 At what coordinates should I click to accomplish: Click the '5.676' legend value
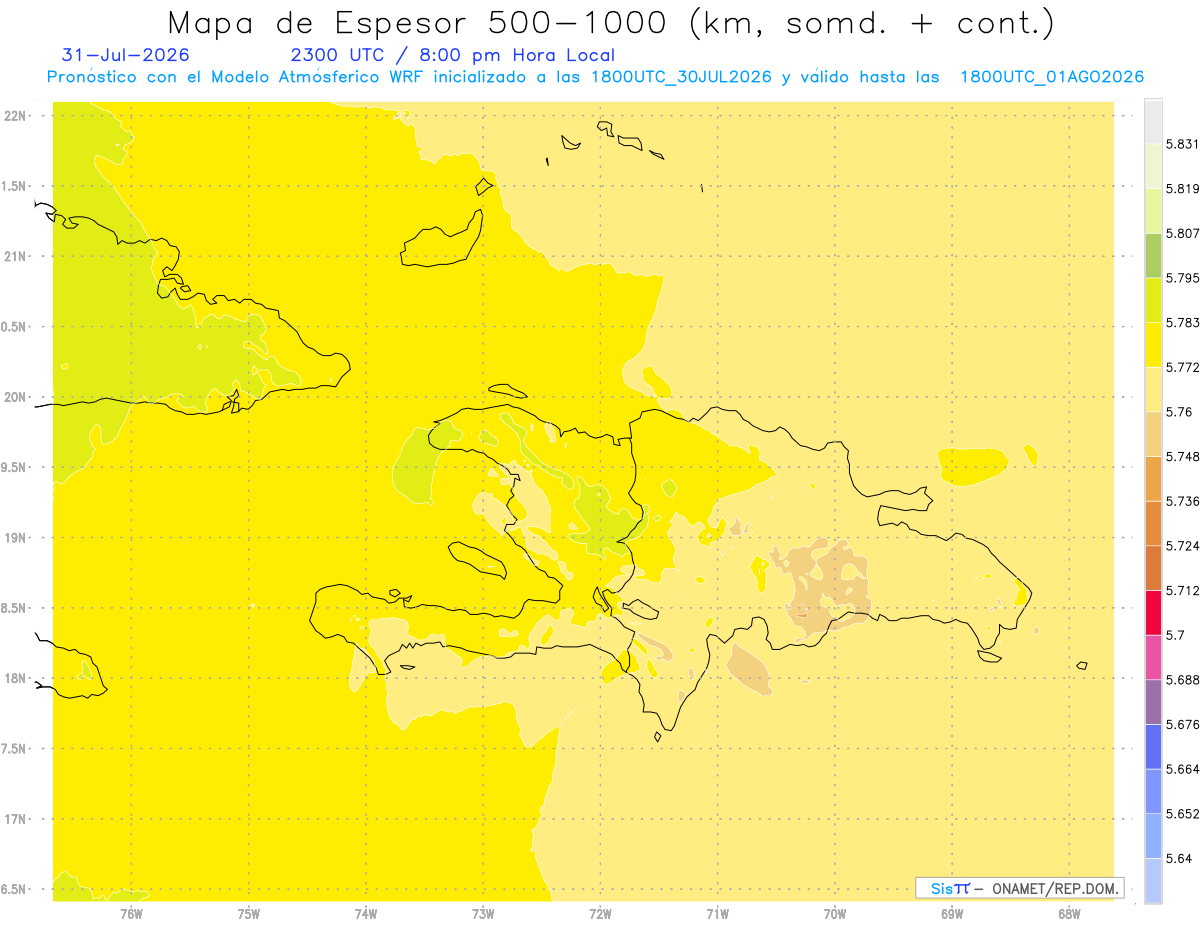coord(1181,725)
